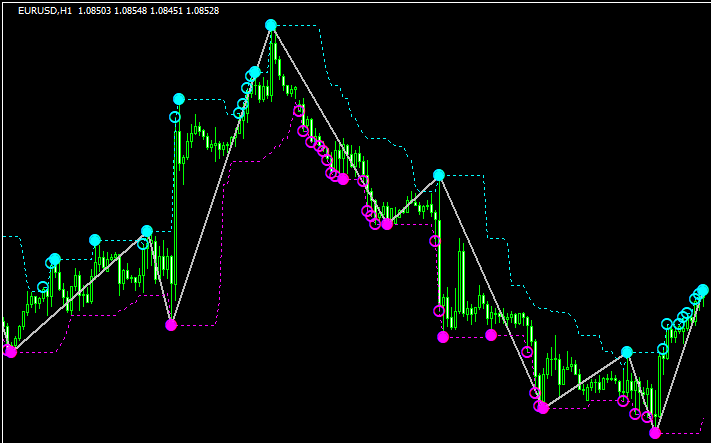This screenshot has height=443, width=711.
Task: Pick the second magenta dot on the flat support line
Action: [491, 335]
